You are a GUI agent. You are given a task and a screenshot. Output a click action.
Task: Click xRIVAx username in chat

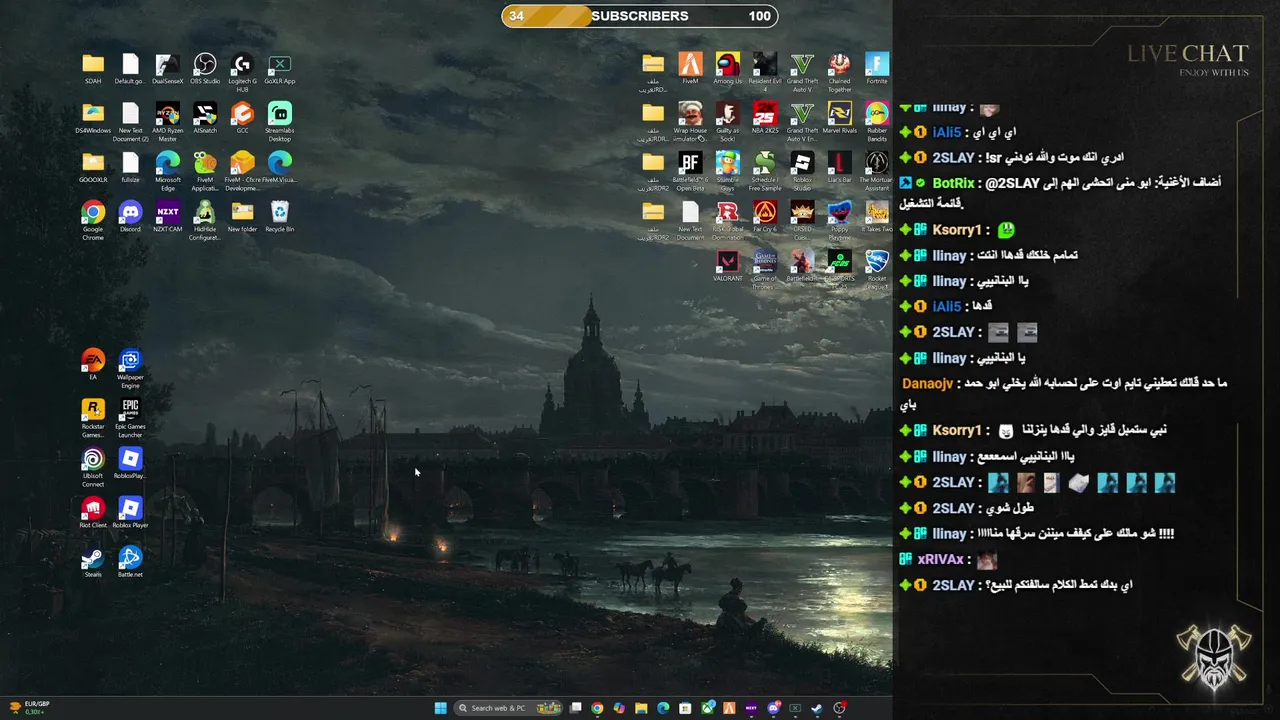coord(940,560)
